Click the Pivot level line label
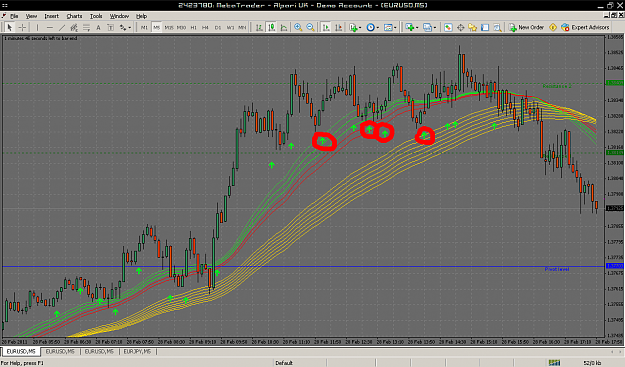 pyautogui.click(x=557, y=269)
